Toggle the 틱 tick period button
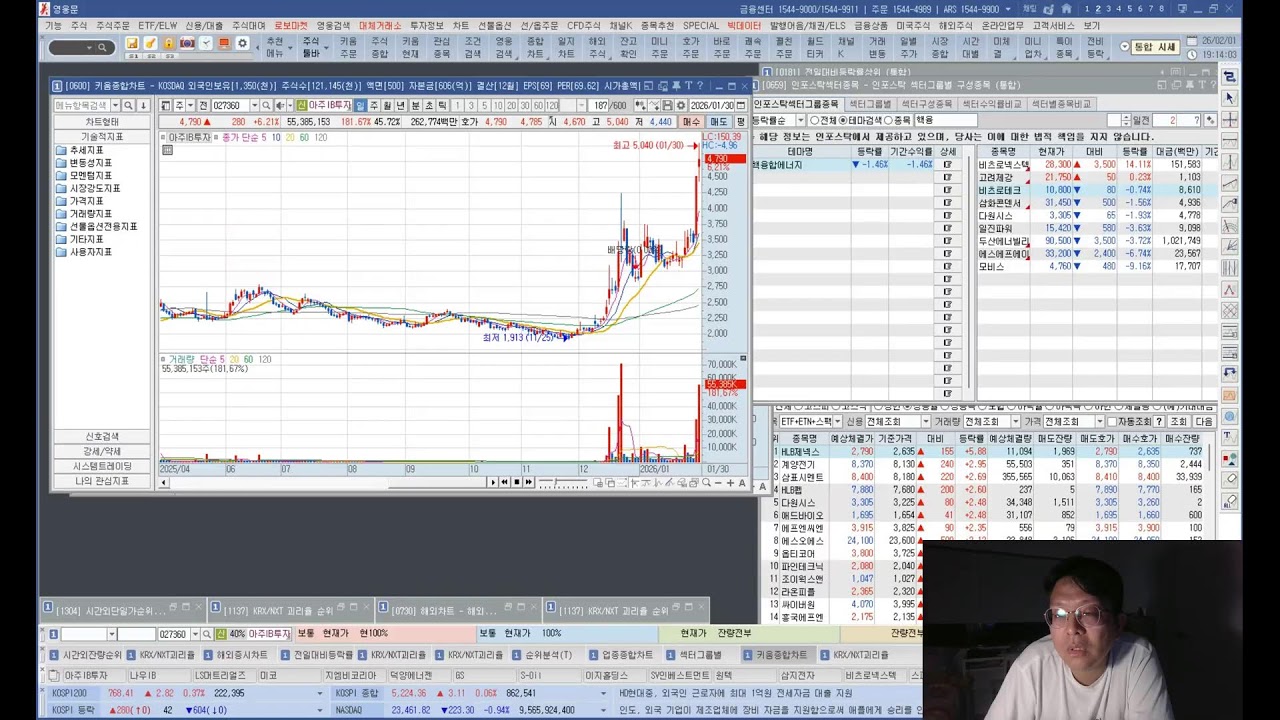 pyautogui.click(x=443, y=105)
